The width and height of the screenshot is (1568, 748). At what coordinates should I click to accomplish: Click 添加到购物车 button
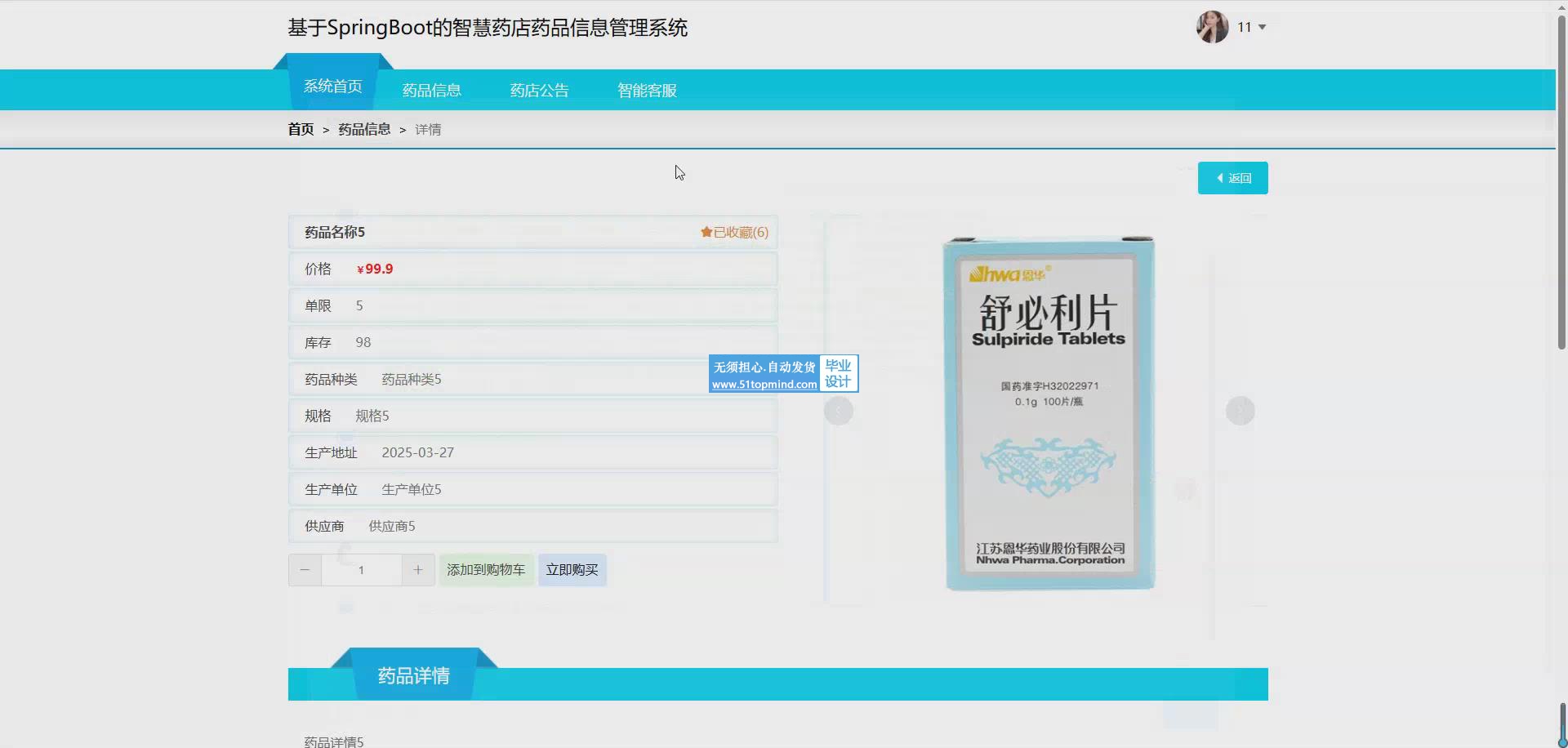point(486,570)
